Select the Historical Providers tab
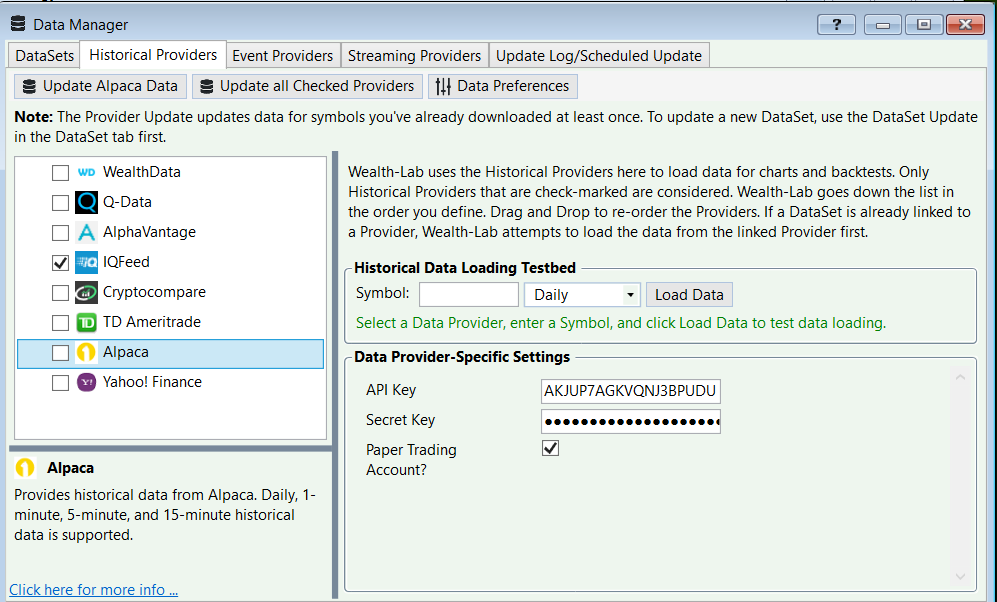The height and width of the screenshot is (602, 997). (x=153, y=55)
